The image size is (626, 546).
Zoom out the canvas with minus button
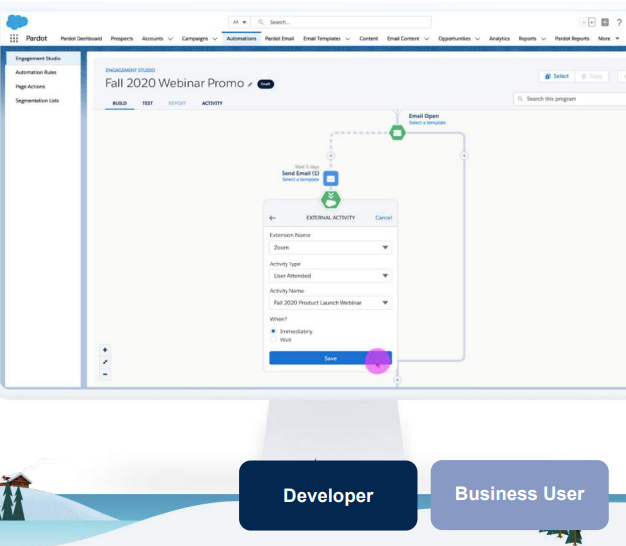click(105, 374)
